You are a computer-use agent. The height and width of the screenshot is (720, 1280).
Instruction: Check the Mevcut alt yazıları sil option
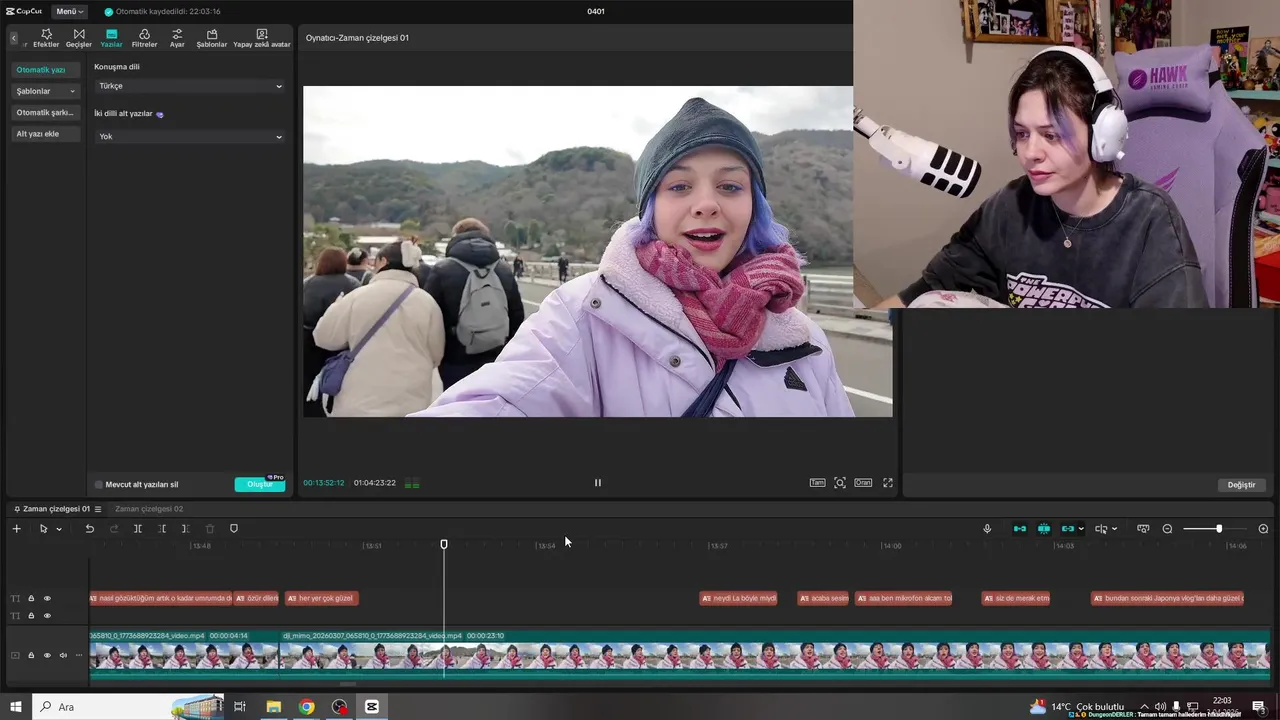(99, 484)
